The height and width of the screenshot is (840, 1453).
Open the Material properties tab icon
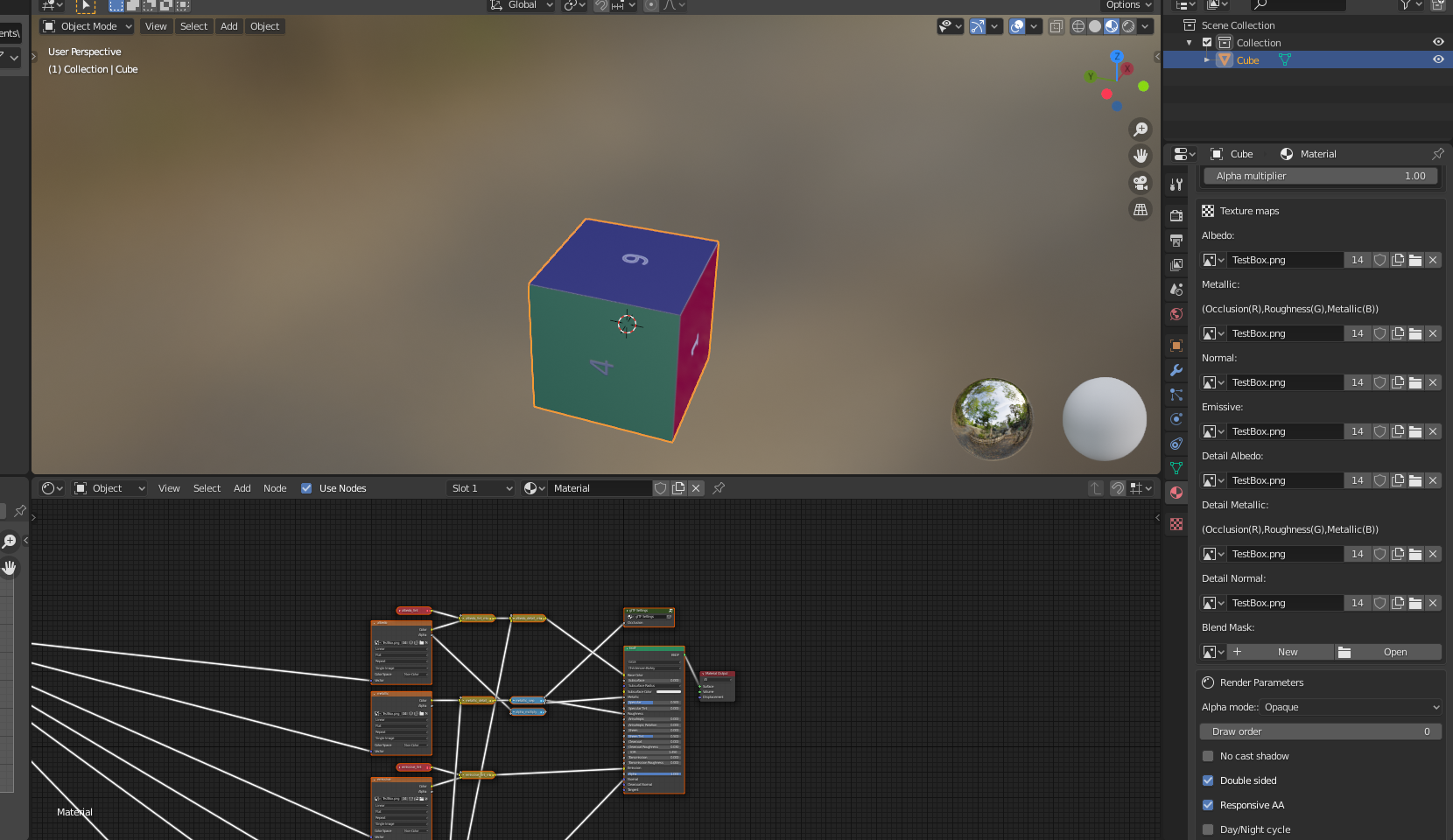coord(1176,493)
